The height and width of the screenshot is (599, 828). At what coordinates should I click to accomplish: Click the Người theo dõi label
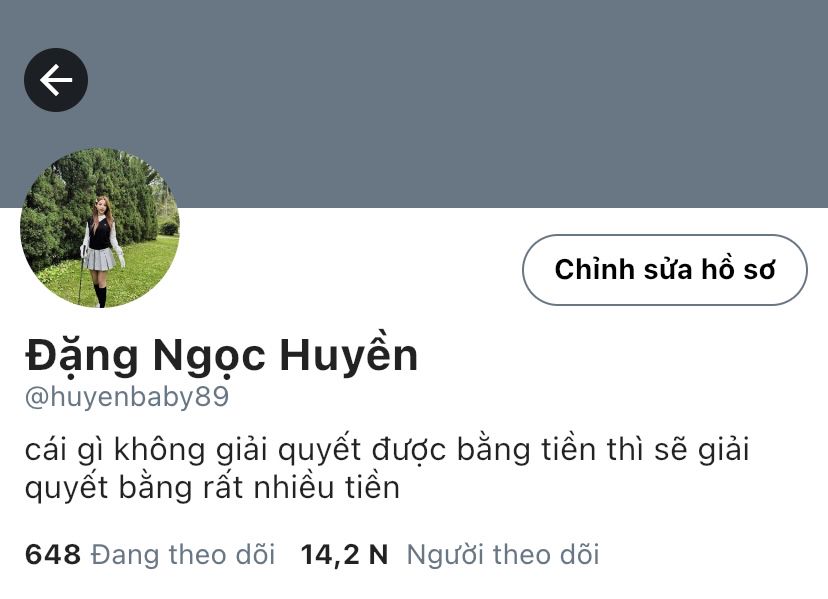coord(503,555)
